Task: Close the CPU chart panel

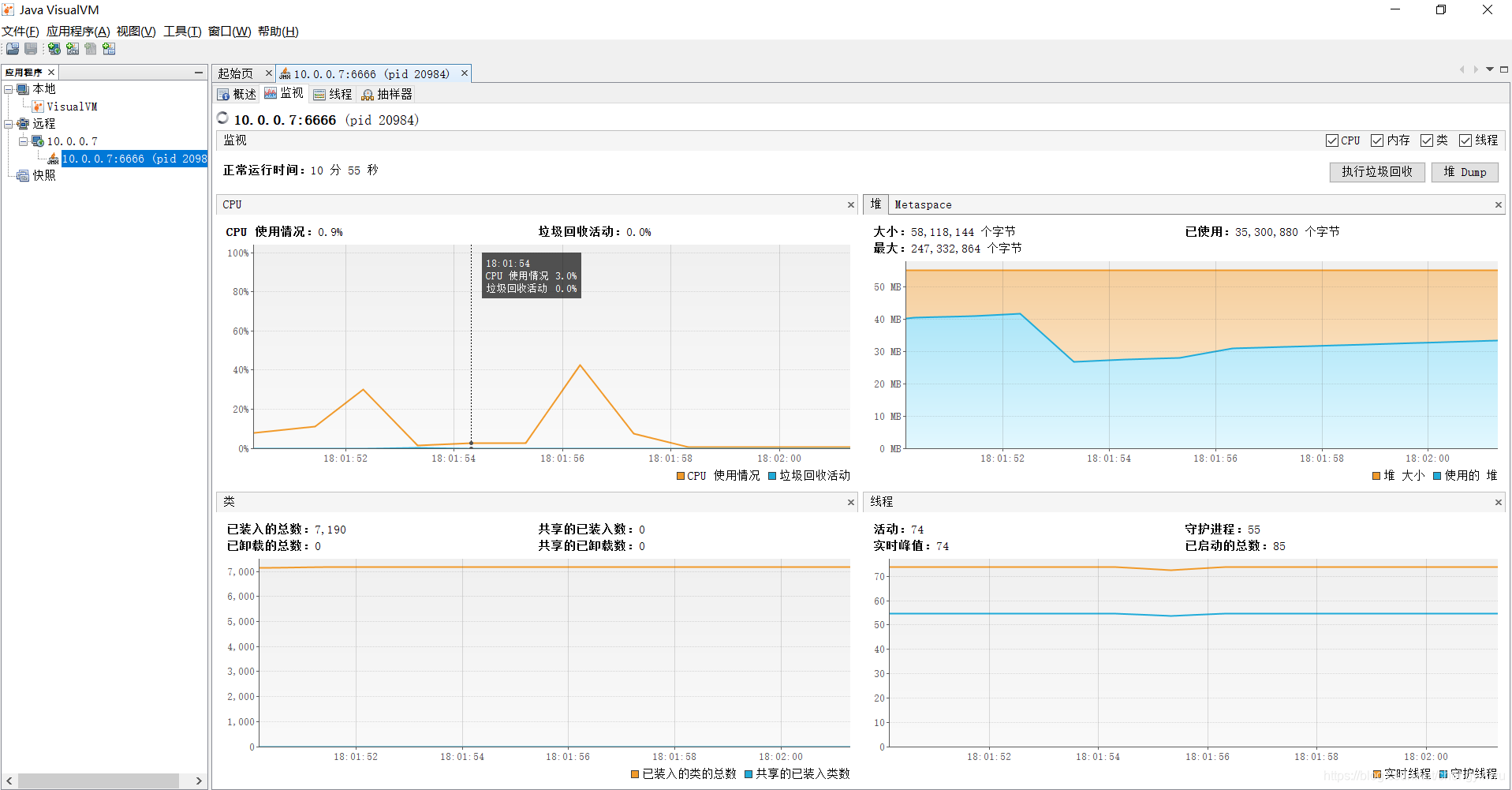Action: (x=851, y=205)
